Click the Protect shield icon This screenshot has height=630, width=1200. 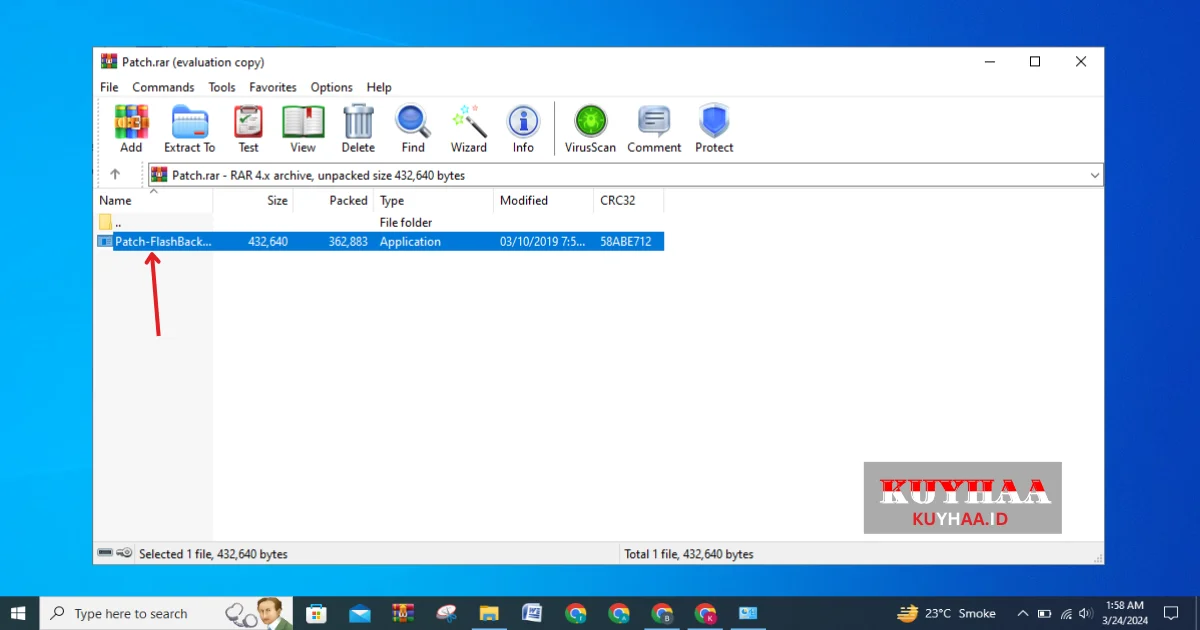pos(714,129)
